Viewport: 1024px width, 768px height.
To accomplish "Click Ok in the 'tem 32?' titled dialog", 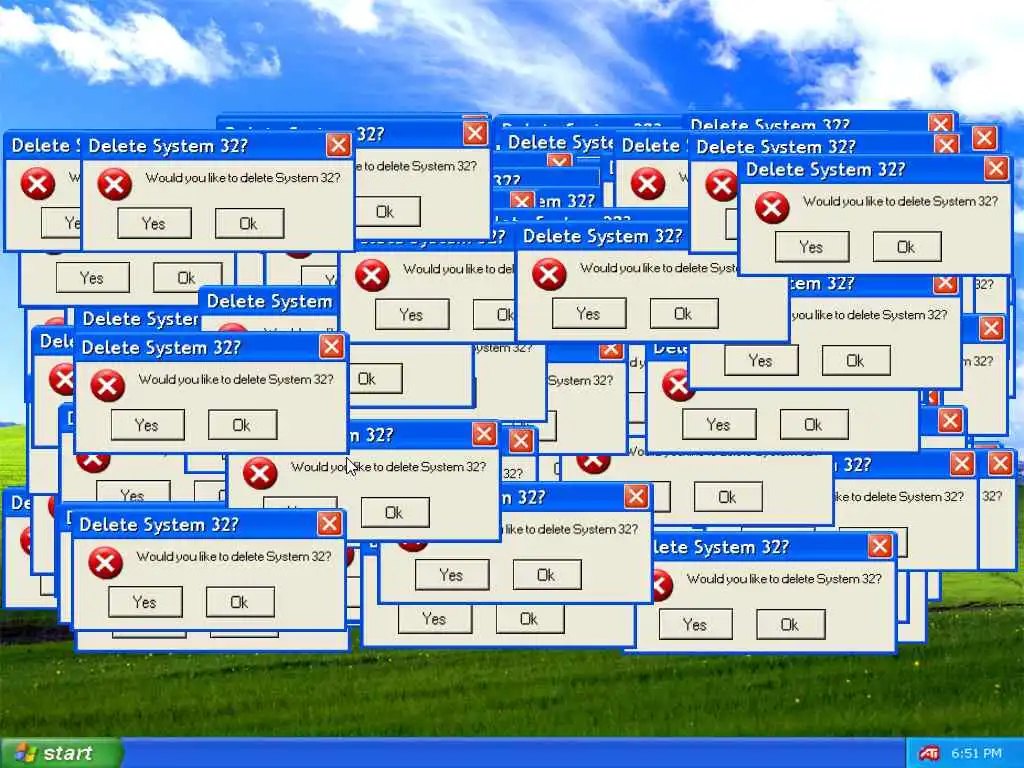I will [x=856, y=360].
